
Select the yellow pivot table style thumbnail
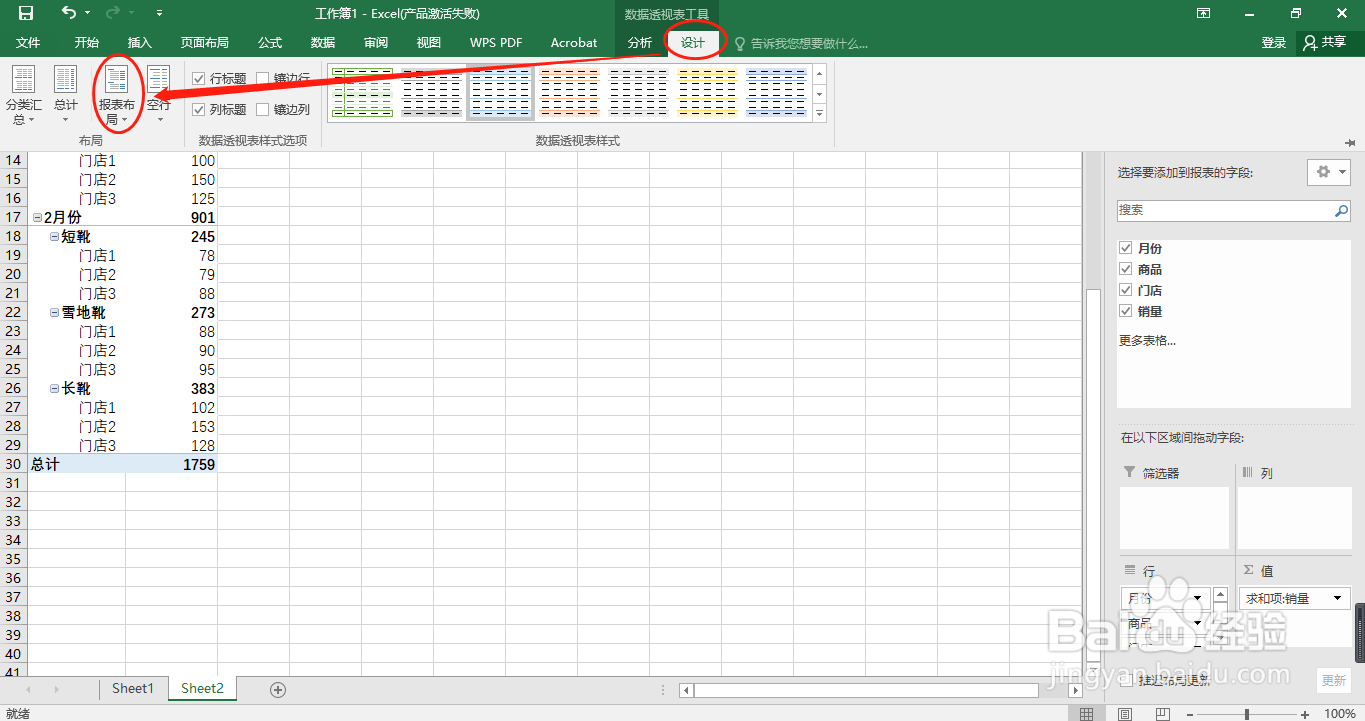(708, 93)
